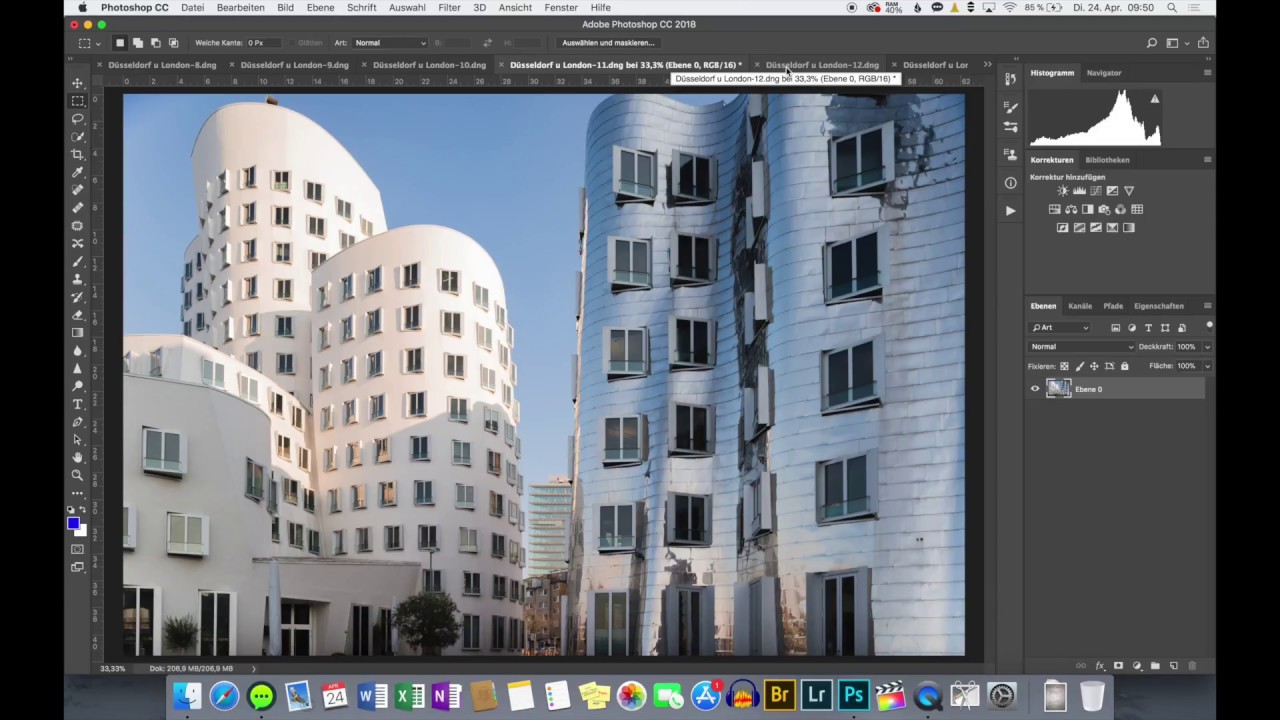Open the Actions panel play icon
The image size is (1280, 720).
pyautogui.click(x=1010, y=211)
